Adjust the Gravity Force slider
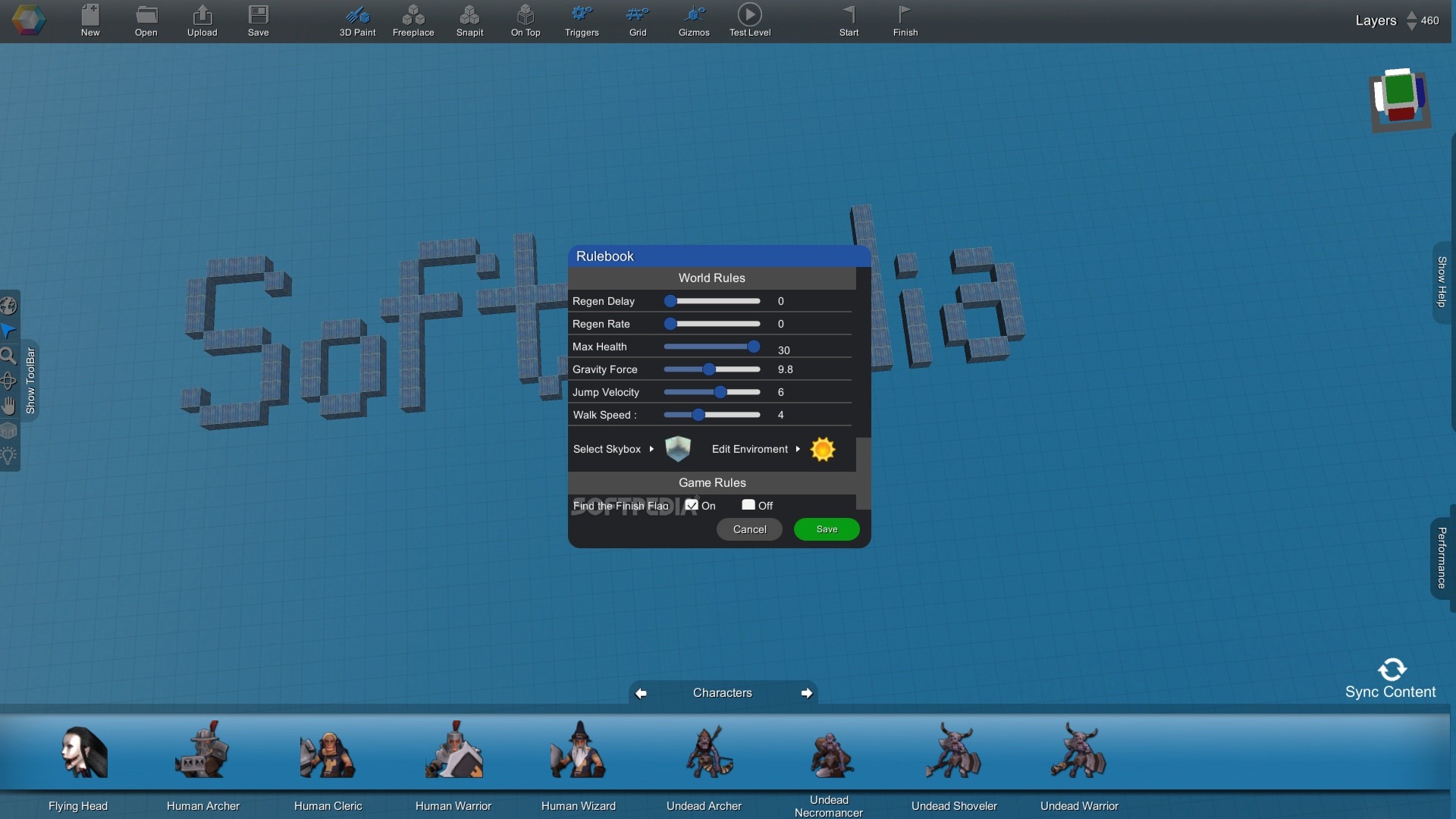Screen dimensions: 1456x819 [712, 369]
